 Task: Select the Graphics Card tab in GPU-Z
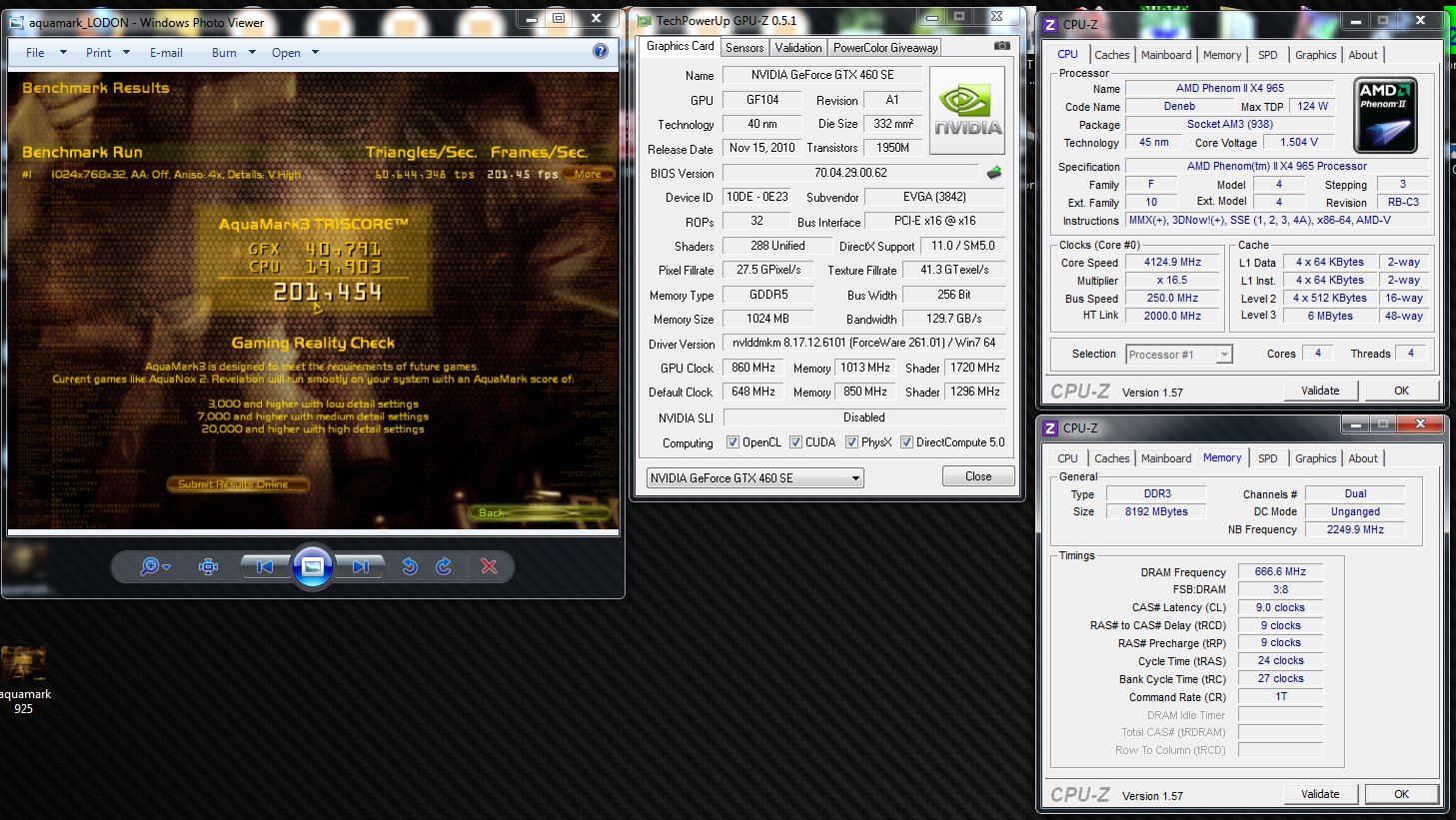[681, 46]
